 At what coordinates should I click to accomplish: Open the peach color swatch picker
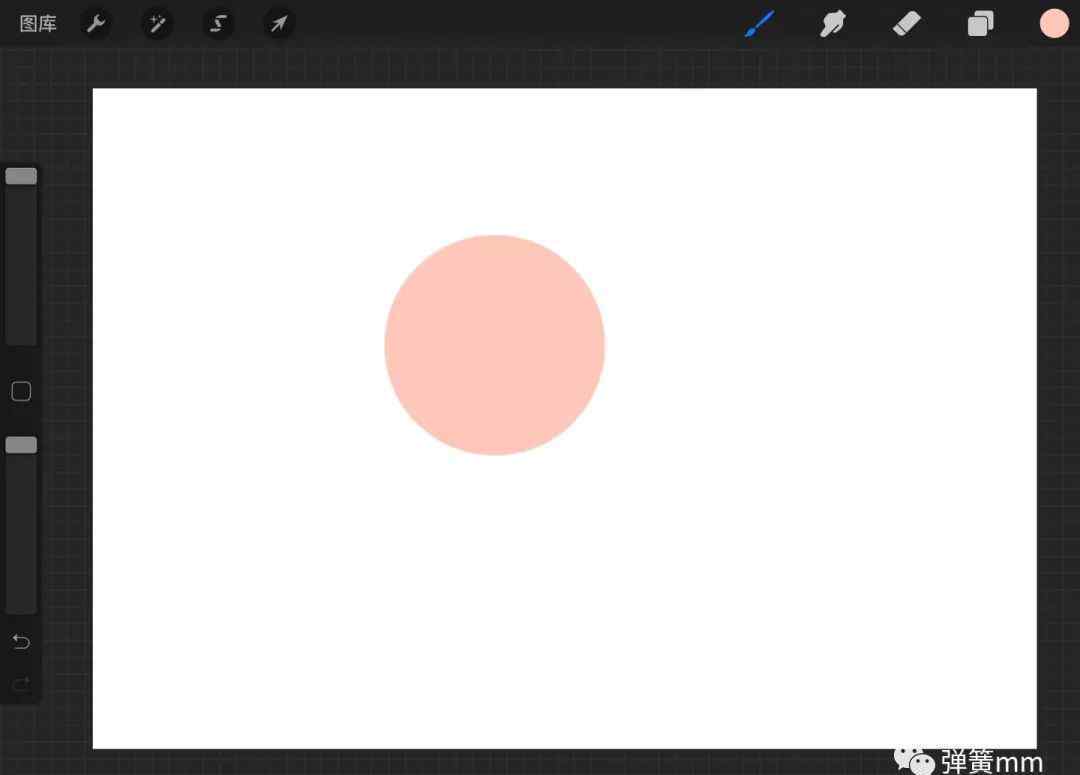pyautogui.click(x=1053, y=24)
